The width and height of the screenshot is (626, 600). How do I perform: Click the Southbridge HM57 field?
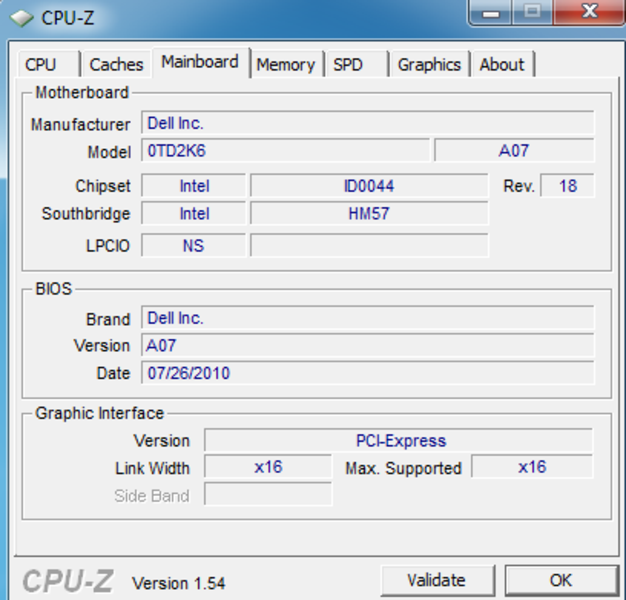(369, 213)
